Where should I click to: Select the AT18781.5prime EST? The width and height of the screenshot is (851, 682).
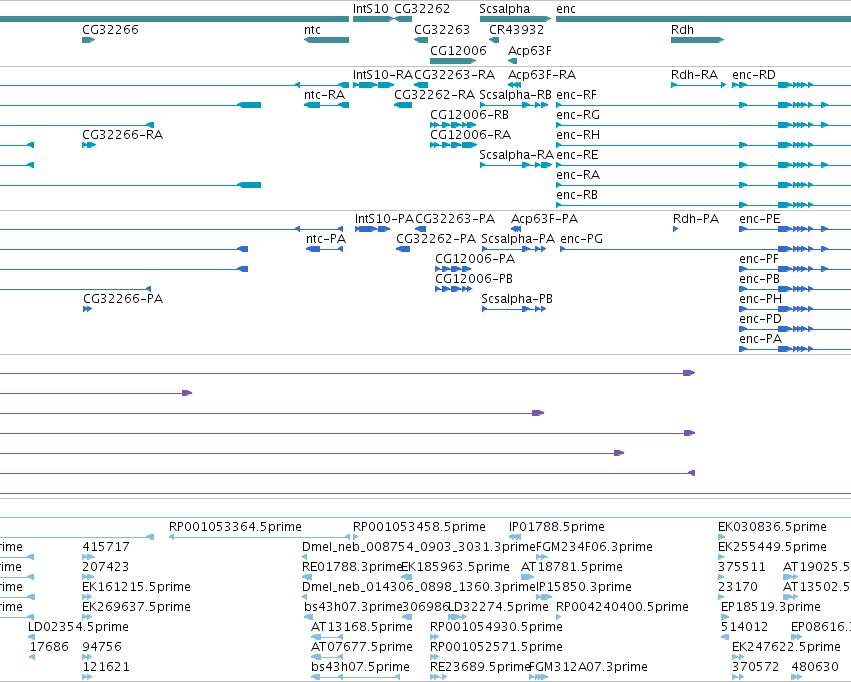pos(527,577)
